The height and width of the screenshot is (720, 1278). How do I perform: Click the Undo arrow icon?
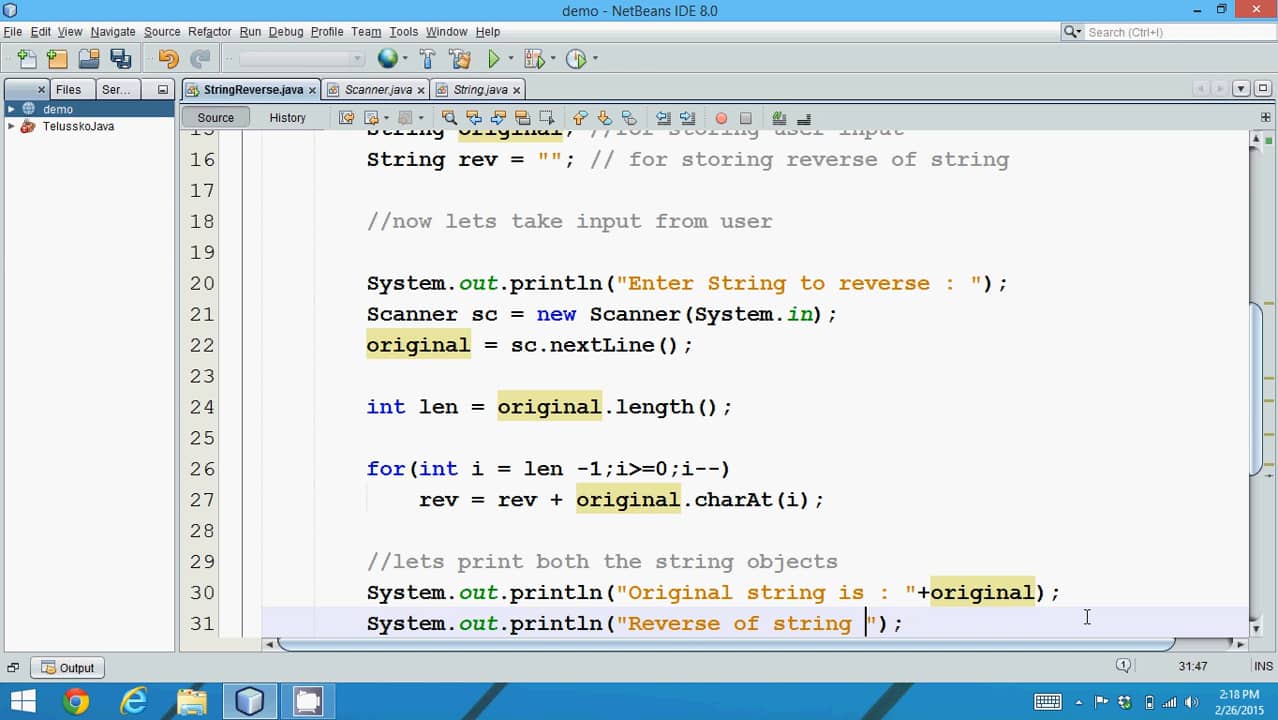pyautogui.click(x=168, y=59)
